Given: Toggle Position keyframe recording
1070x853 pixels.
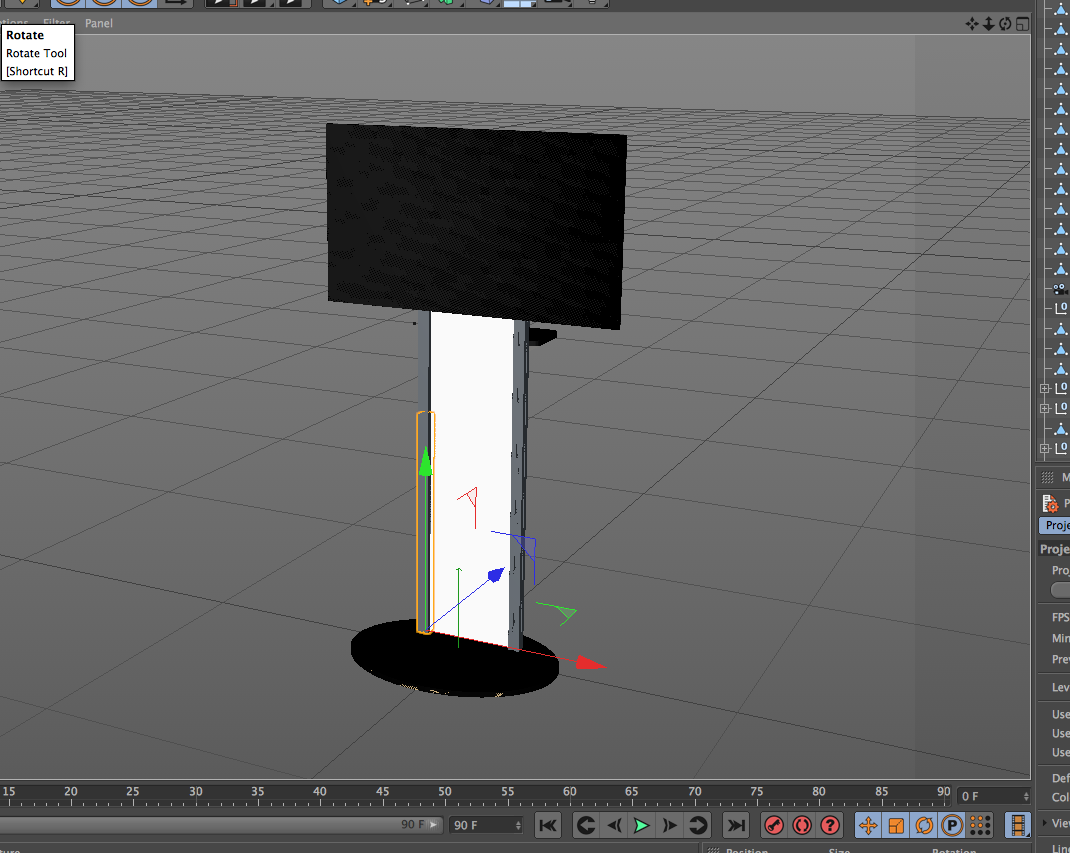Looking at the screenshot, I should (x=868, y=825).
